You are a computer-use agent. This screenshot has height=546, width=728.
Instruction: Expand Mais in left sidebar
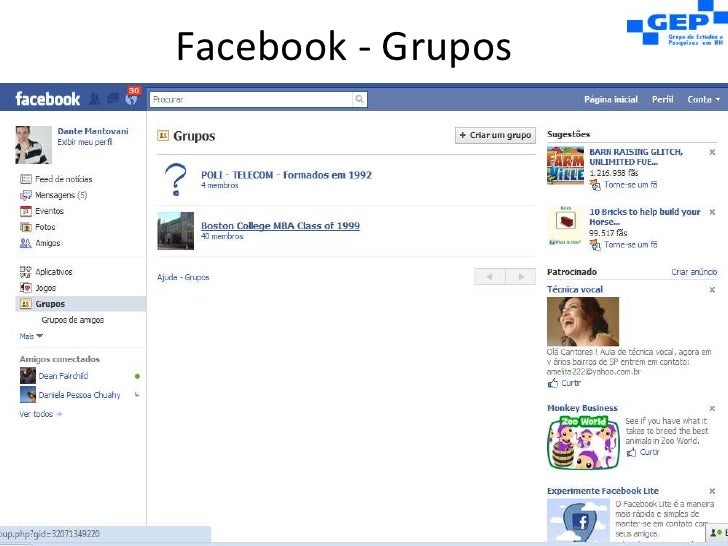click(x=31, y=336)
